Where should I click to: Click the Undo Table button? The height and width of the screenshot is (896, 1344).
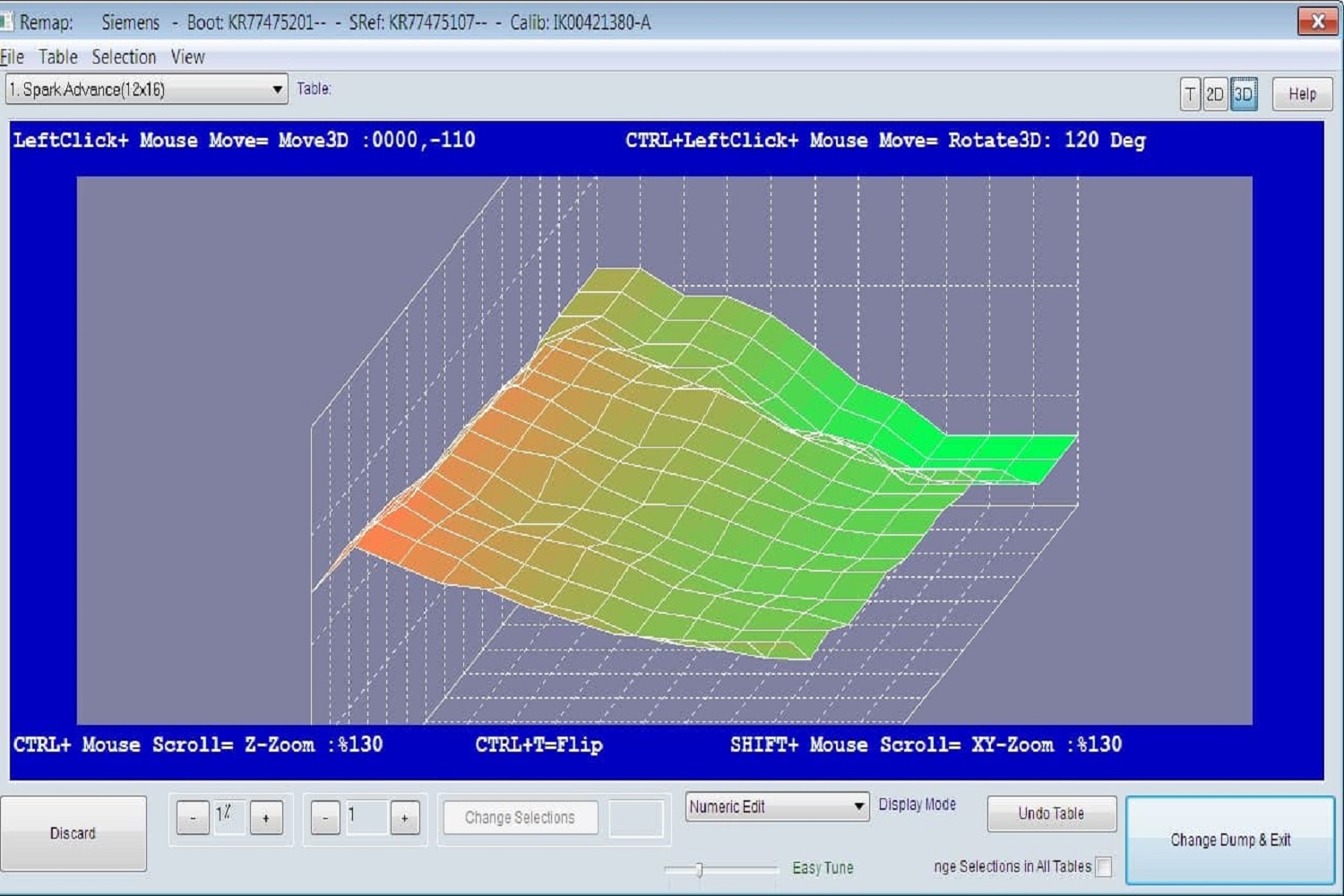1051,814
